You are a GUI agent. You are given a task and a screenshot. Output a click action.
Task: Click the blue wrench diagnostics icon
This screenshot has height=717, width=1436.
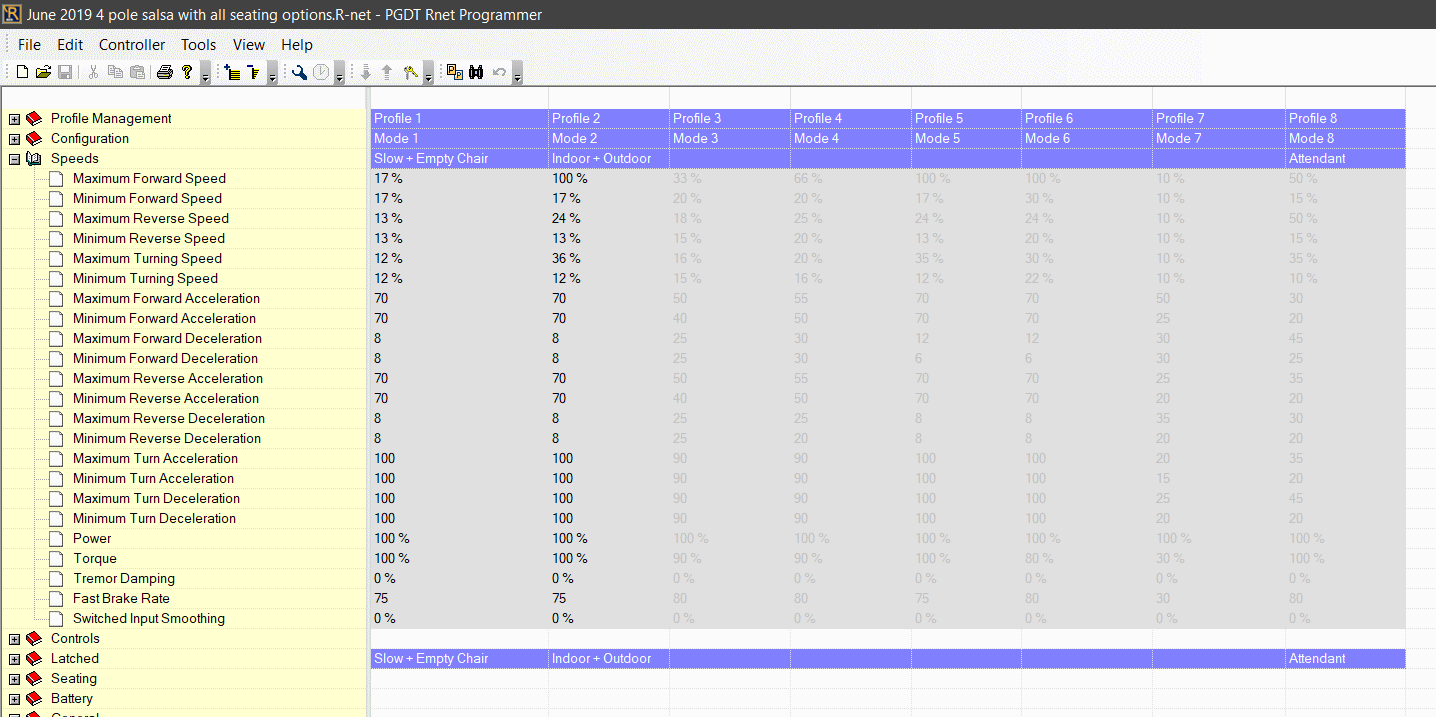(x=299, y=72)
